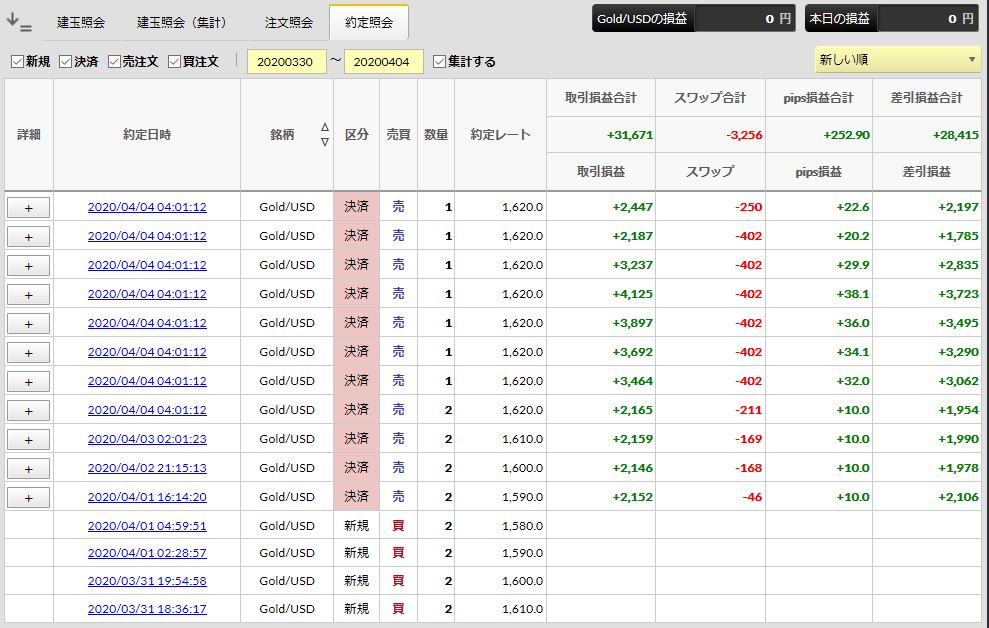Expand details of the +3,464 profit row
The width and height of the screenshot is (989, 628).
click(x=28, y=381)
